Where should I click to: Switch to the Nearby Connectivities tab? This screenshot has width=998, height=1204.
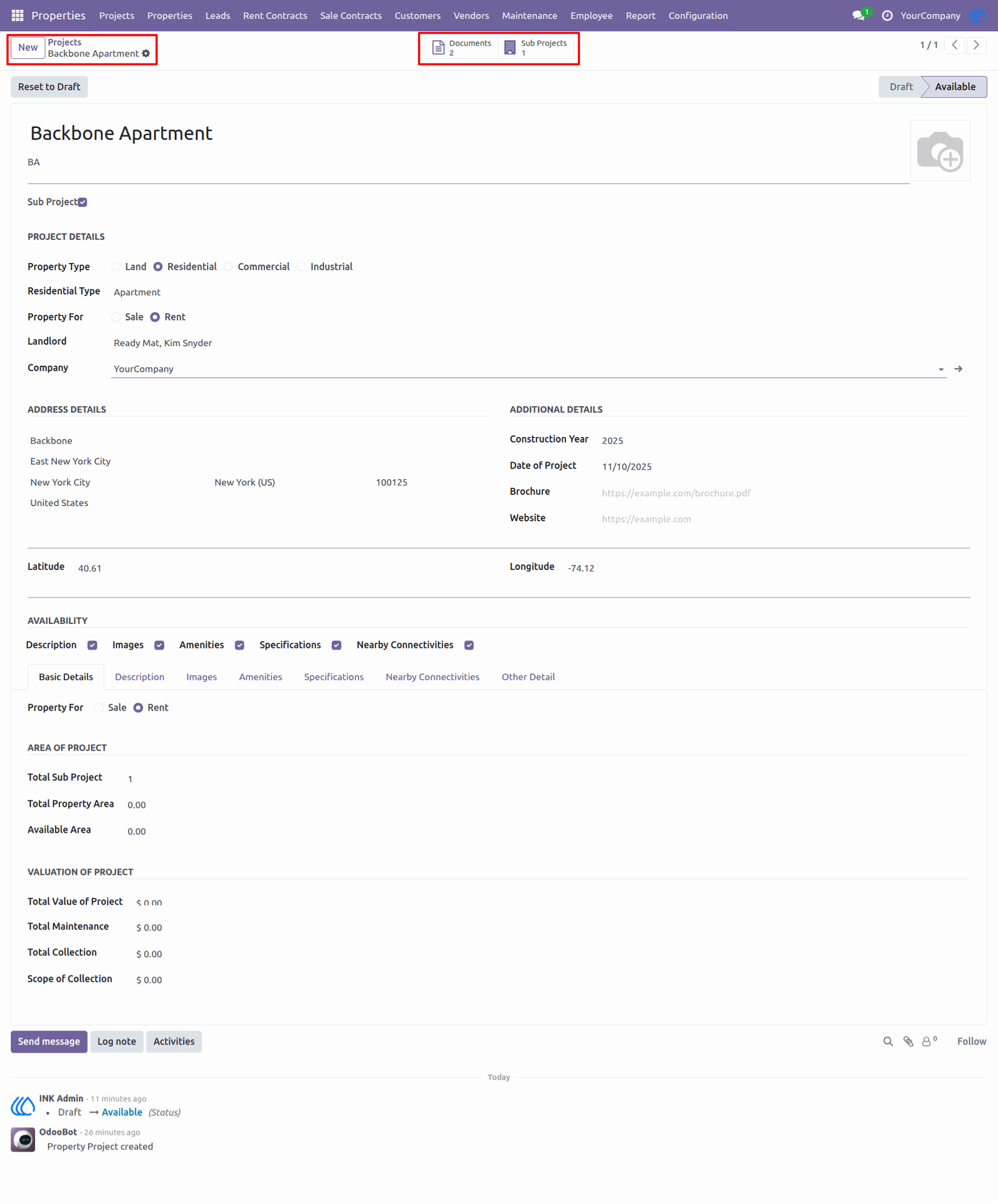click(432, 677)
